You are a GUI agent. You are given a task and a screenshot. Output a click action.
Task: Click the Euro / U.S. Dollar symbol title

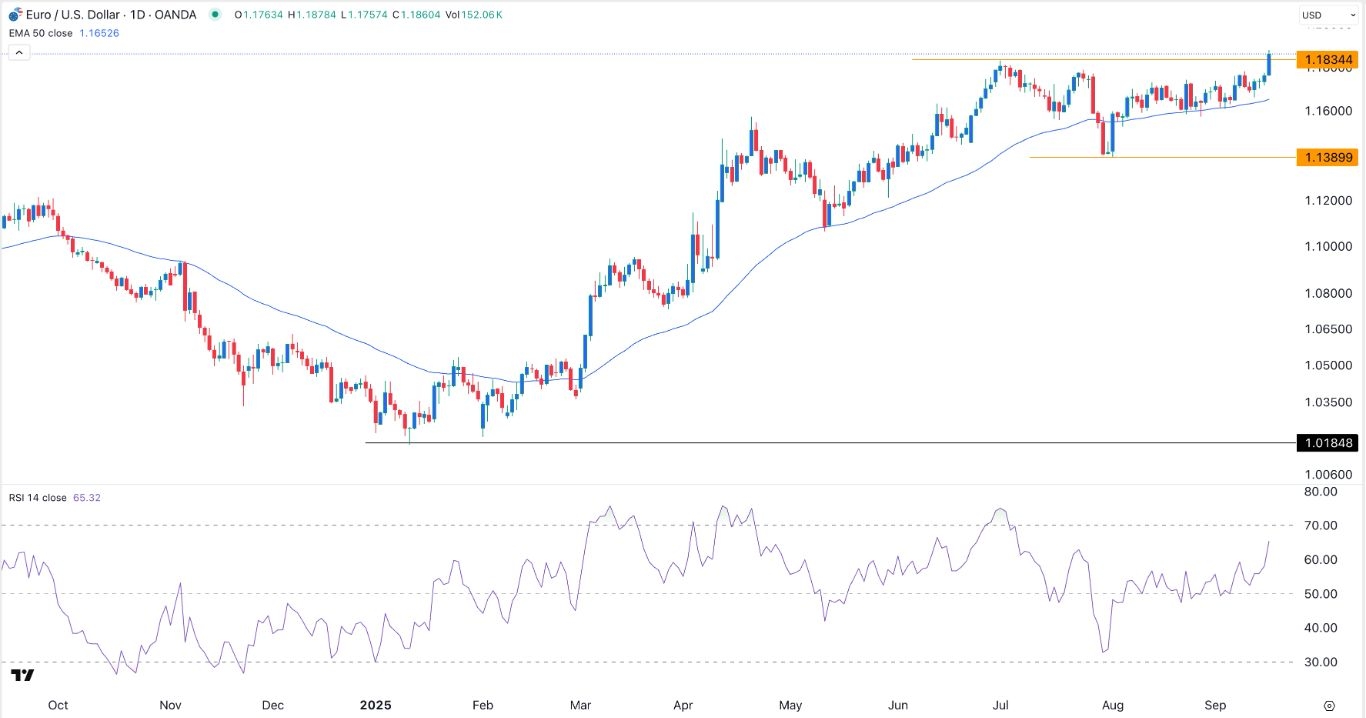coord(73,14)
